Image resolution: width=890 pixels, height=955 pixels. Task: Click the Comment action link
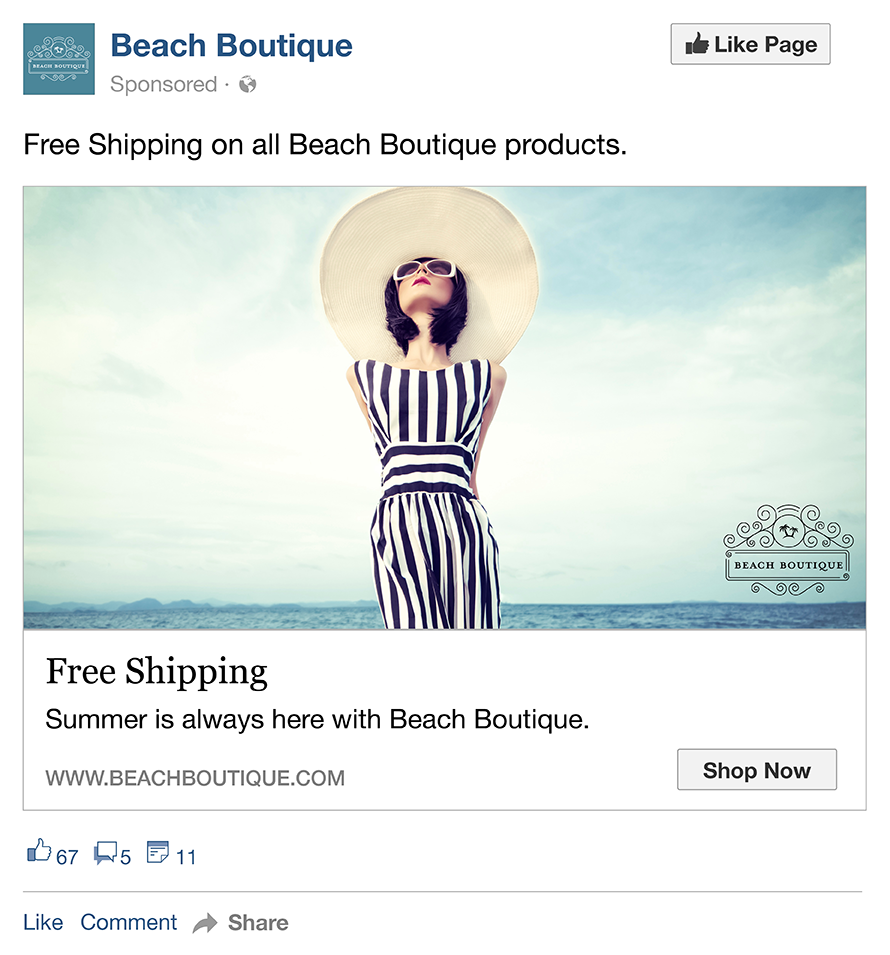tap(129, 922)
